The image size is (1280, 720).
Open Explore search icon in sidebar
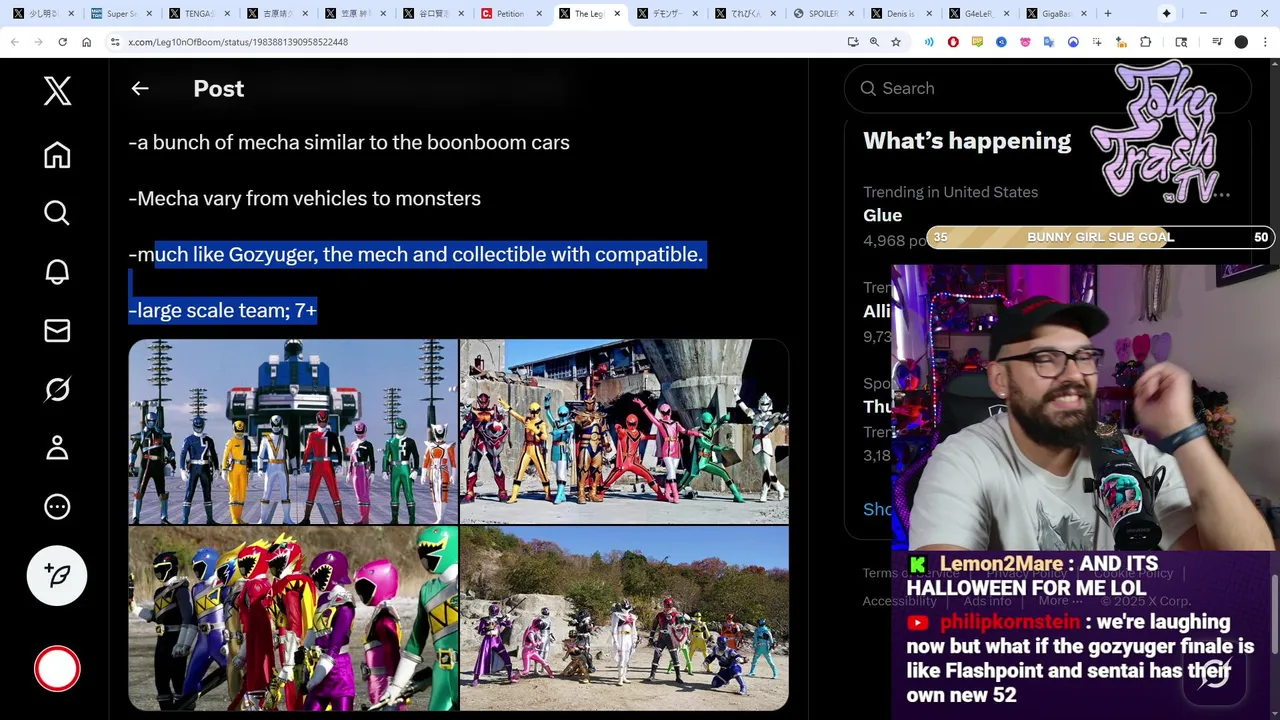[x=57, y=213]
